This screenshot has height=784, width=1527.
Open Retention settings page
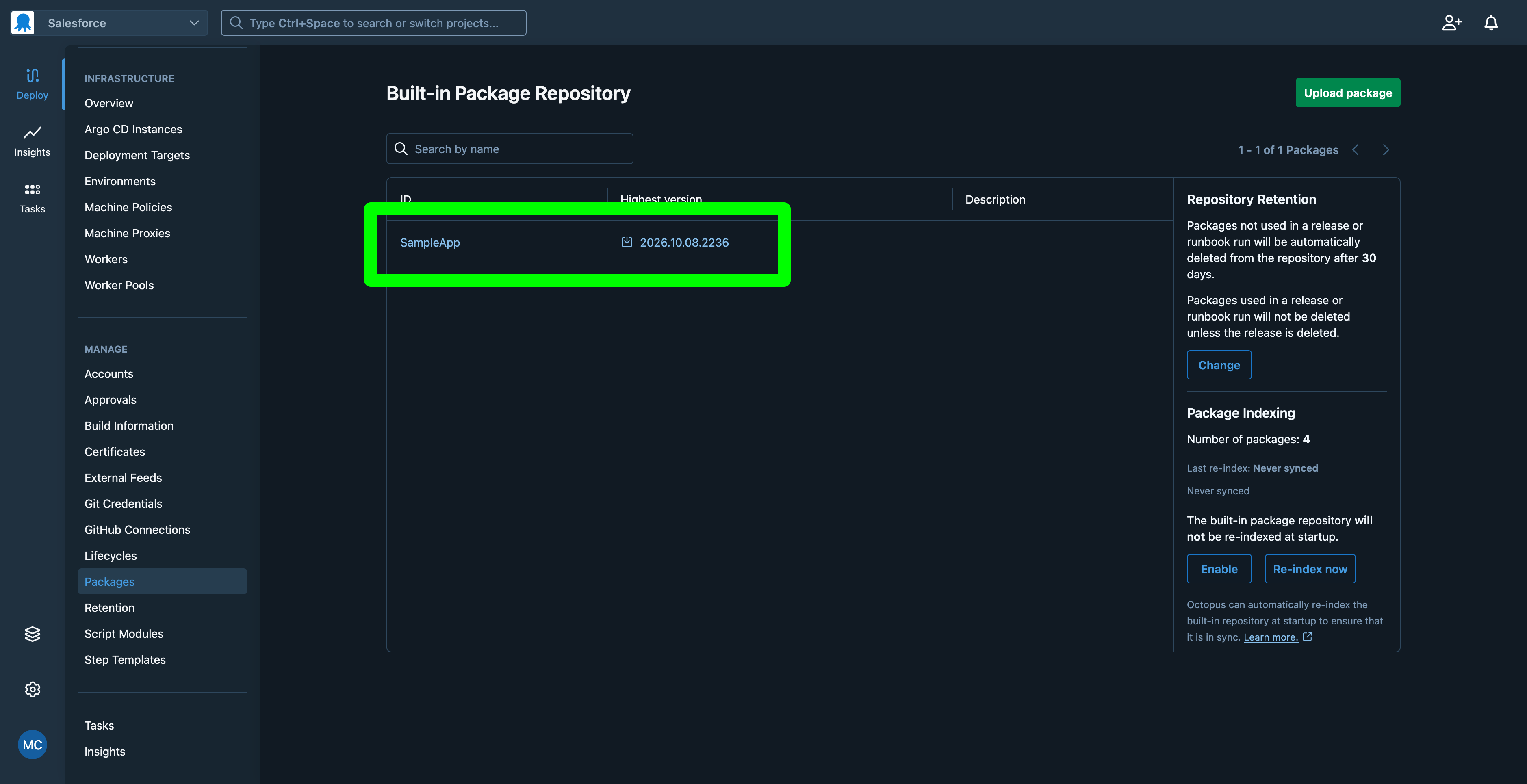click(109, 608)
